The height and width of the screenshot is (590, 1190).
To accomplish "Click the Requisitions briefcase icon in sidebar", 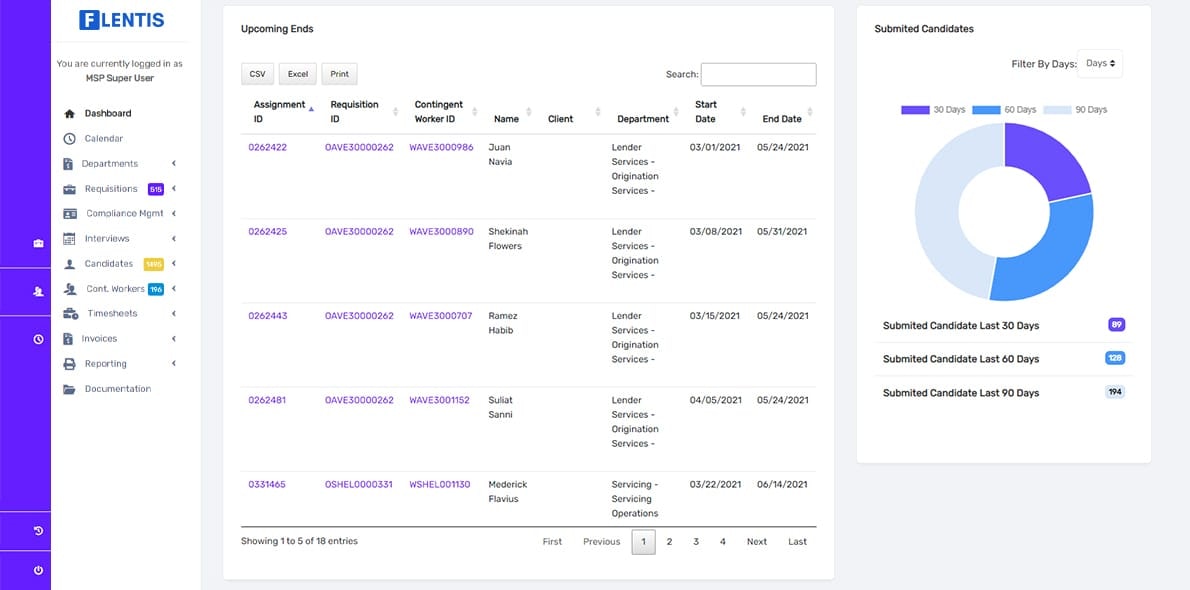I will (70, 189).
